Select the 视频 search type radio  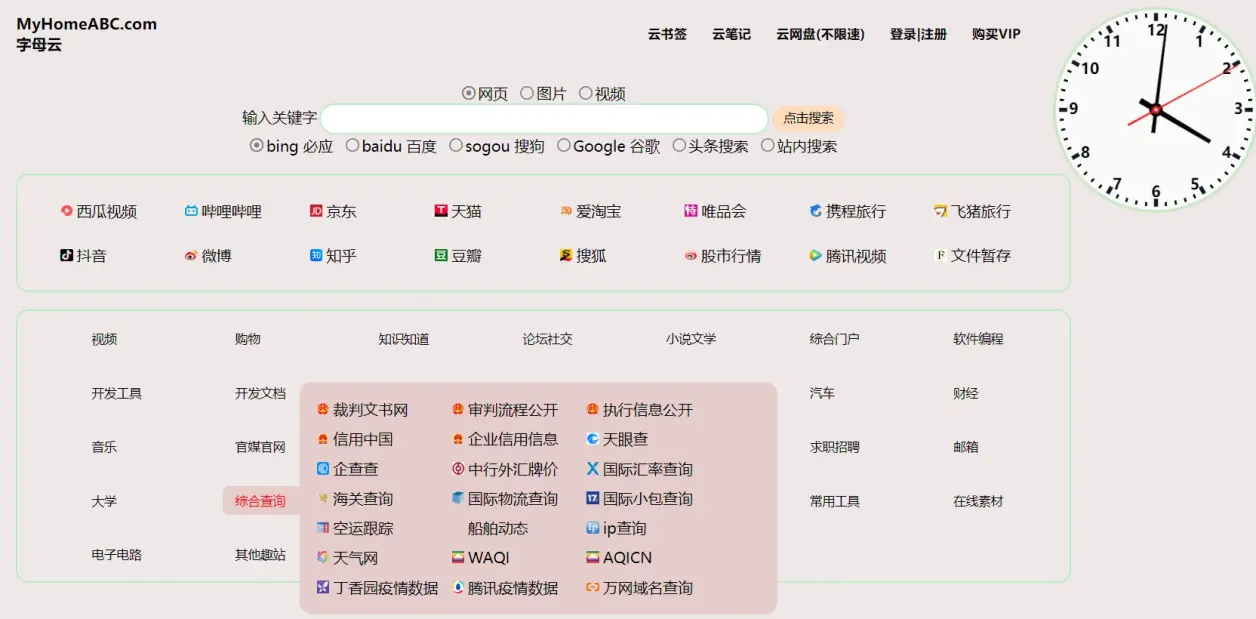coord(586,93)
